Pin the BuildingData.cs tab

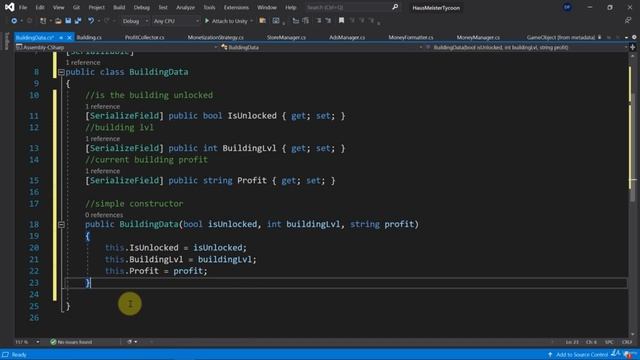tap(61, 38)
